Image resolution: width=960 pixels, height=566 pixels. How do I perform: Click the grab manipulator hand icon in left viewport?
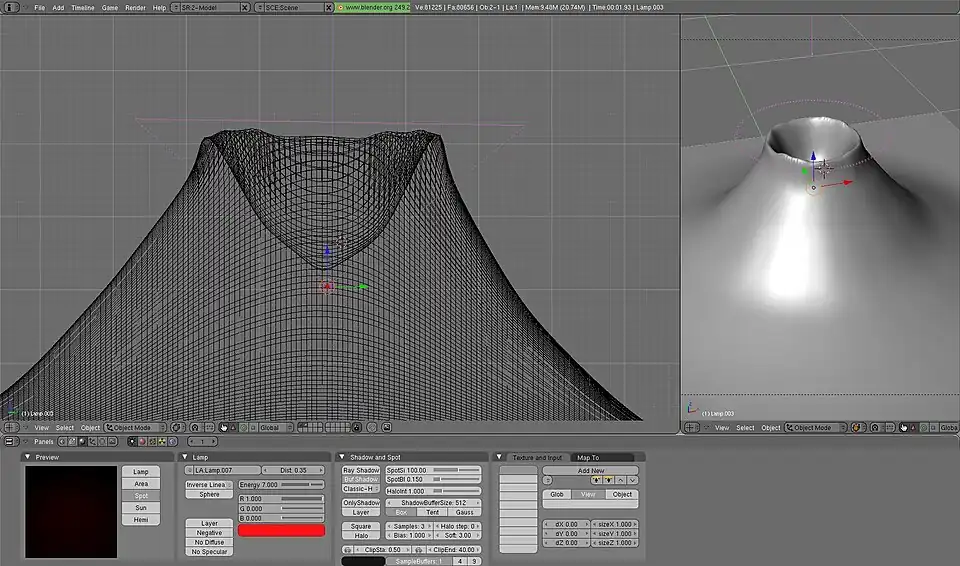(222, 428)
